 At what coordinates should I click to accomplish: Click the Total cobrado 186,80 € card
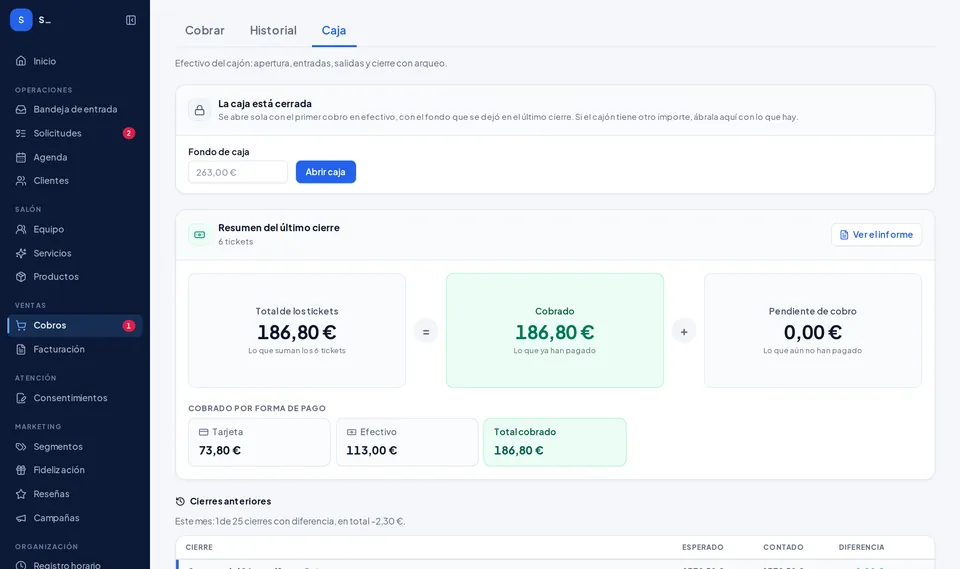(555, 442)
